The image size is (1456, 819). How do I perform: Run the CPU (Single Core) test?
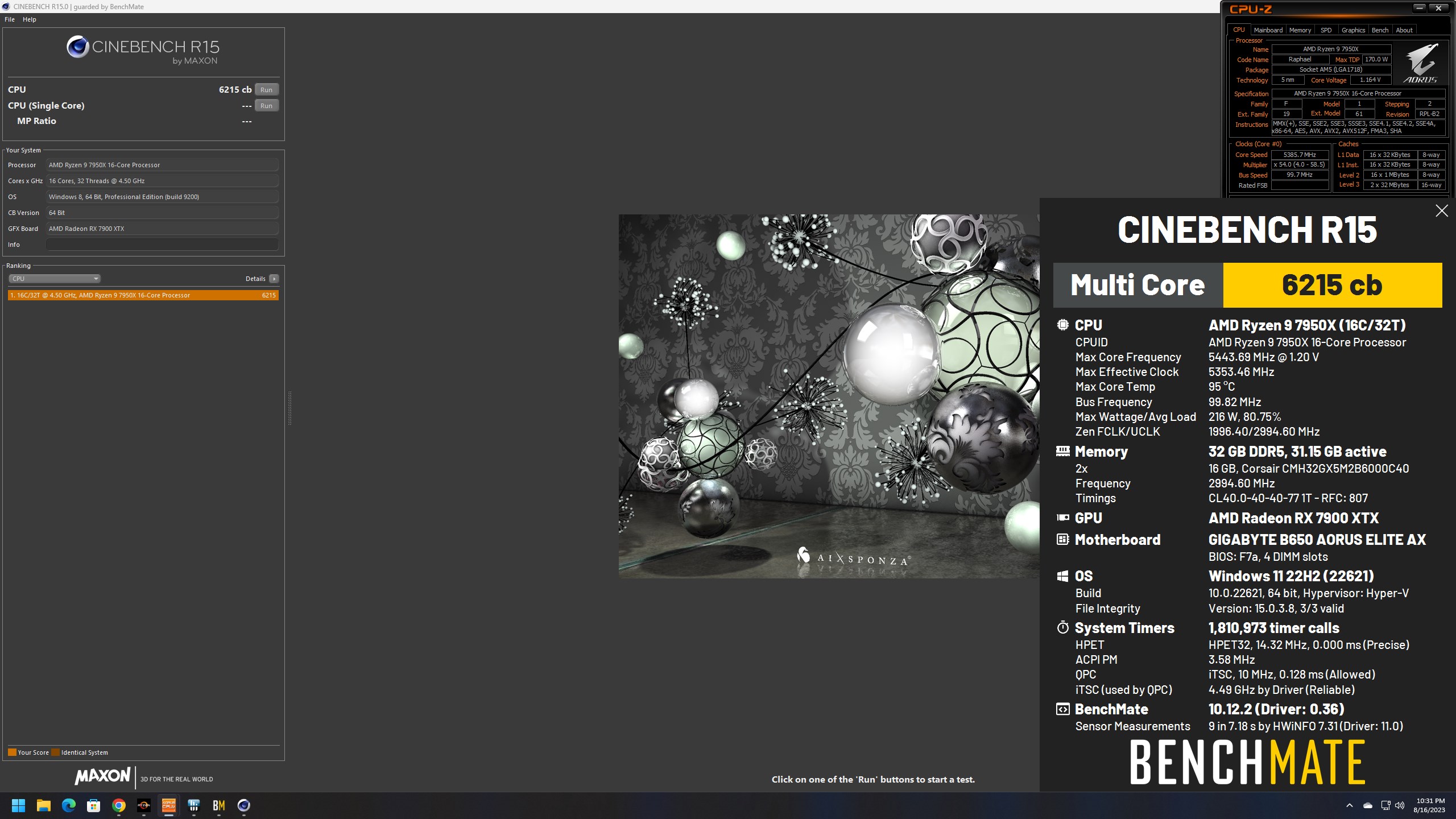pos(266,106)
